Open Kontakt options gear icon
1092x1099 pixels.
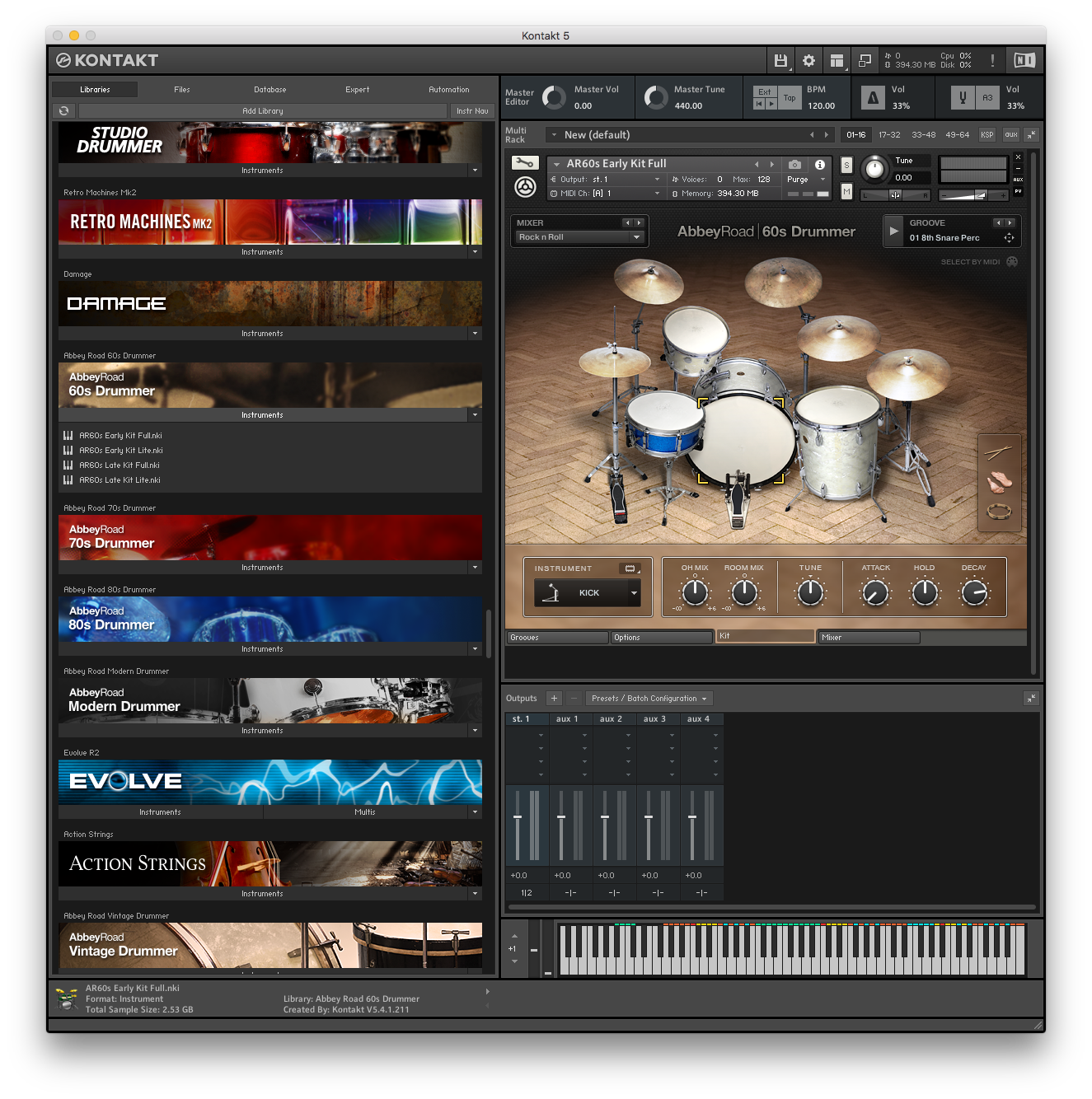point(808,60)
